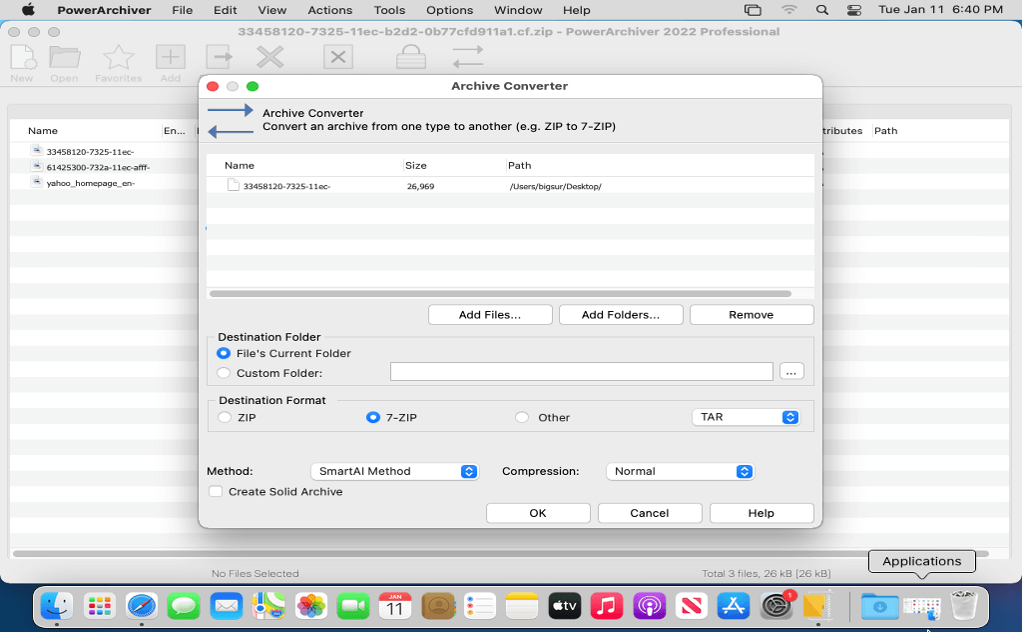Viewport: 1022px width, 632px height.
Task: Select the Open toolbar icon
Action: [63, 57]
